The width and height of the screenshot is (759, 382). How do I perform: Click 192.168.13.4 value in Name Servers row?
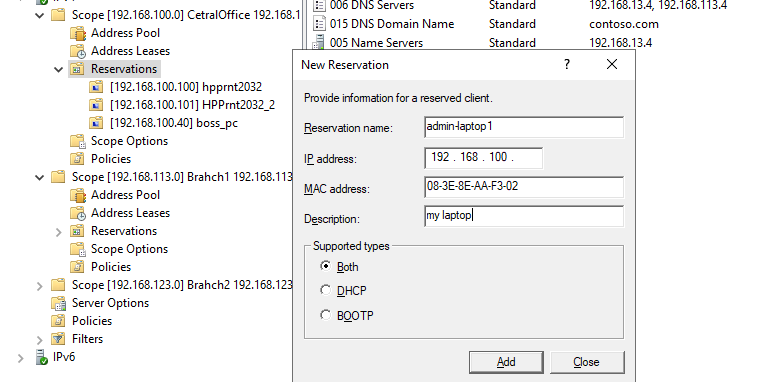(x=620, y=43)
